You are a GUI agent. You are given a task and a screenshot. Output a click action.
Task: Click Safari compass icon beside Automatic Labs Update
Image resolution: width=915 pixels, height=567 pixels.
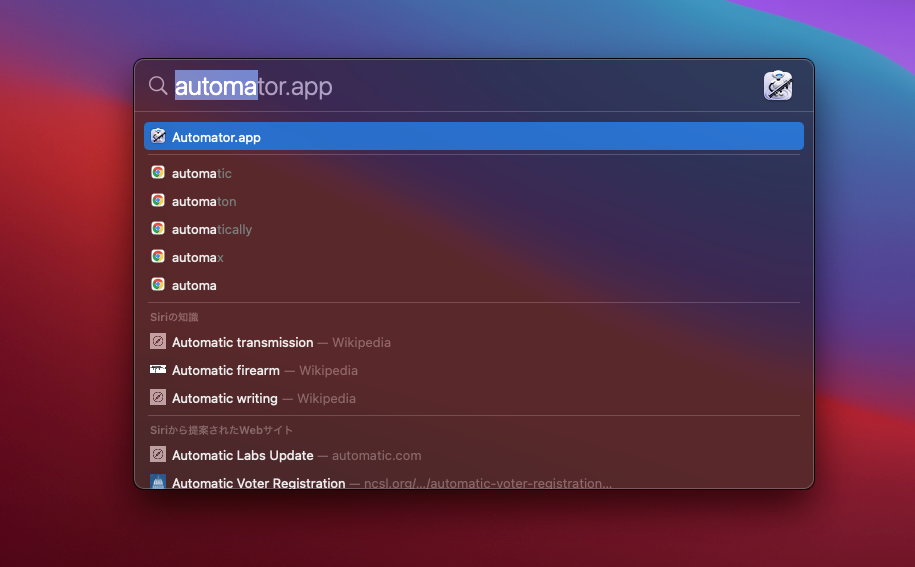point(158,454)
